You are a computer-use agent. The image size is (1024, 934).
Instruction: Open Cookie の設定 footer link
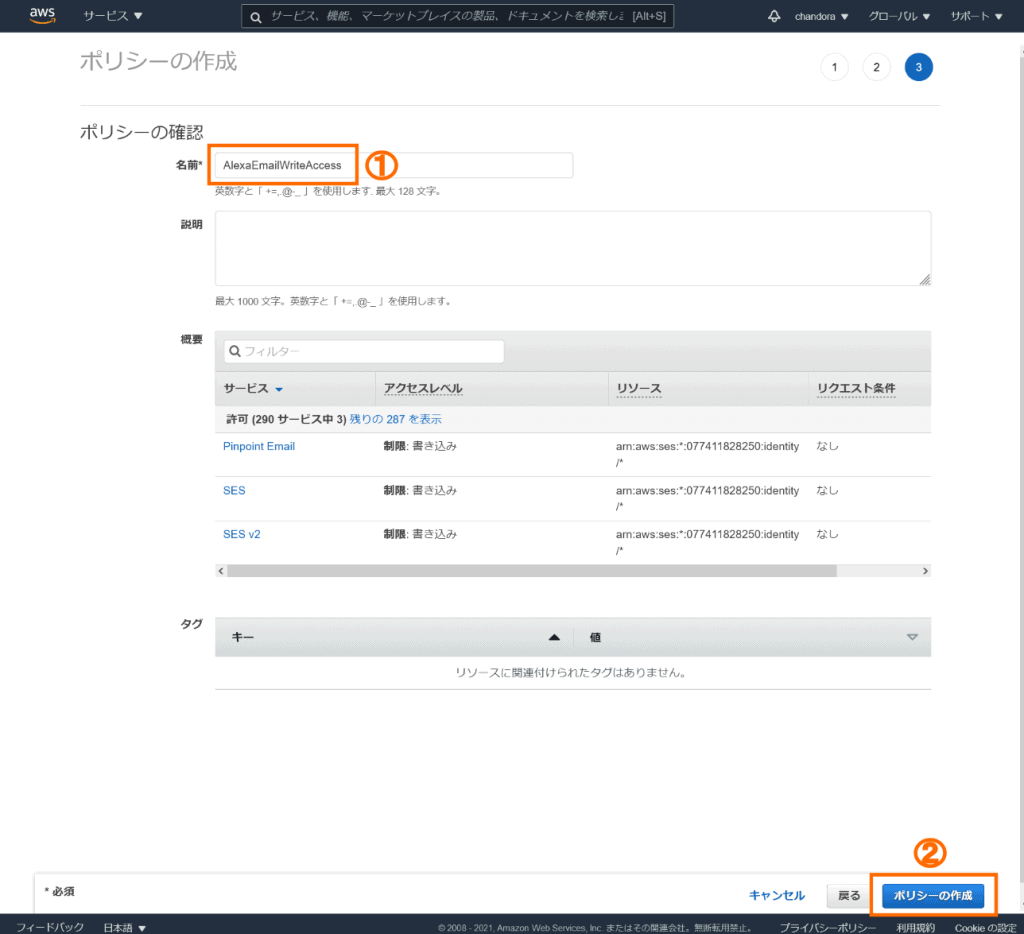pyautogui.click(x=985, y=928)
